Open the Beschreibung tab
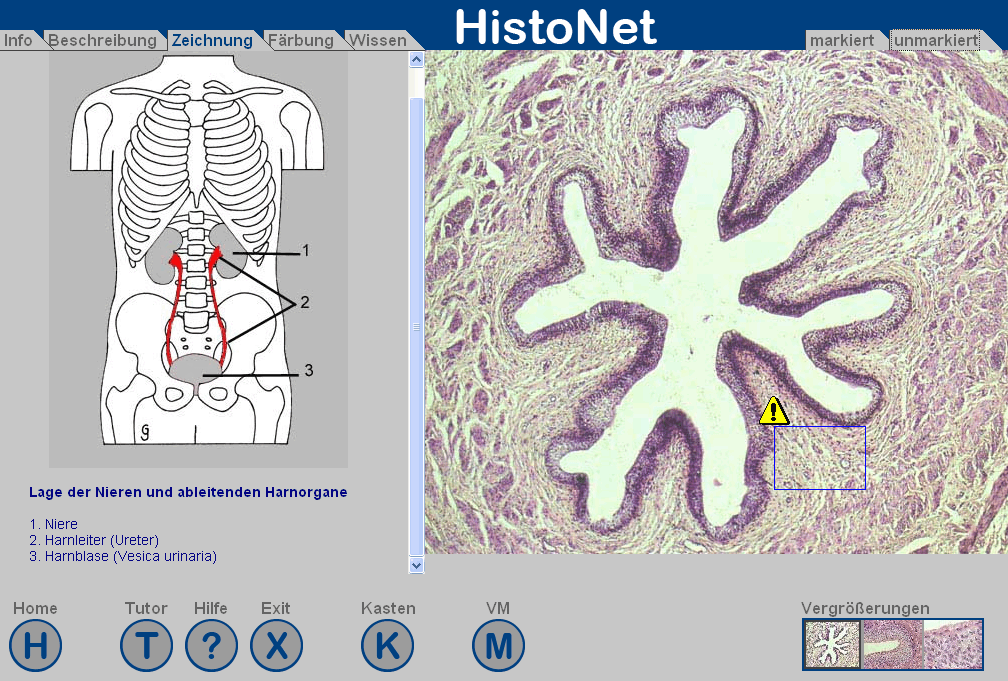The width and height of the screenshot is (1008, 681). coord(102,41)
